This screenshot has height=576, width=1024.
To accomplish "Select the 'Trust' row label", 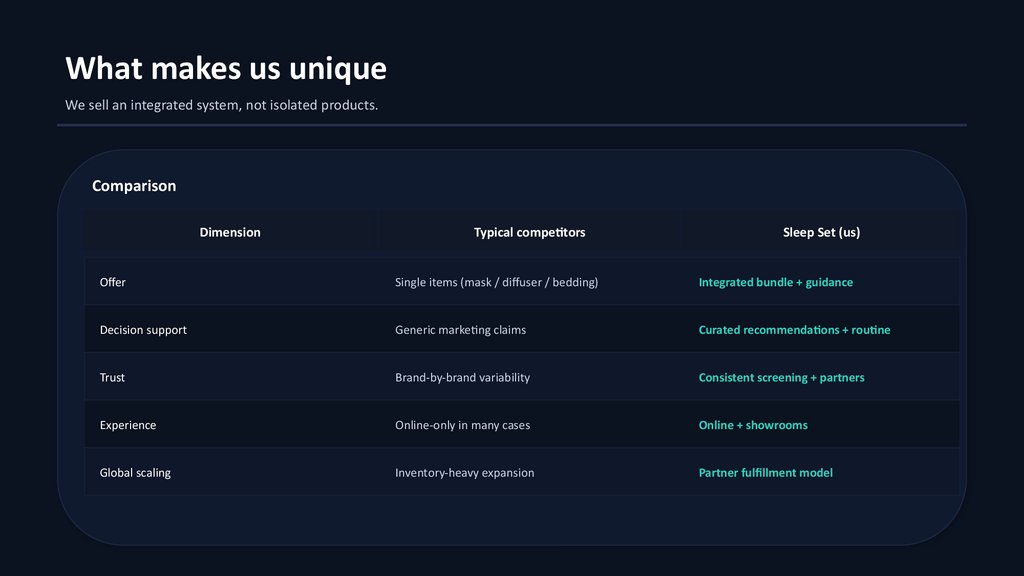I will point(112,378).
